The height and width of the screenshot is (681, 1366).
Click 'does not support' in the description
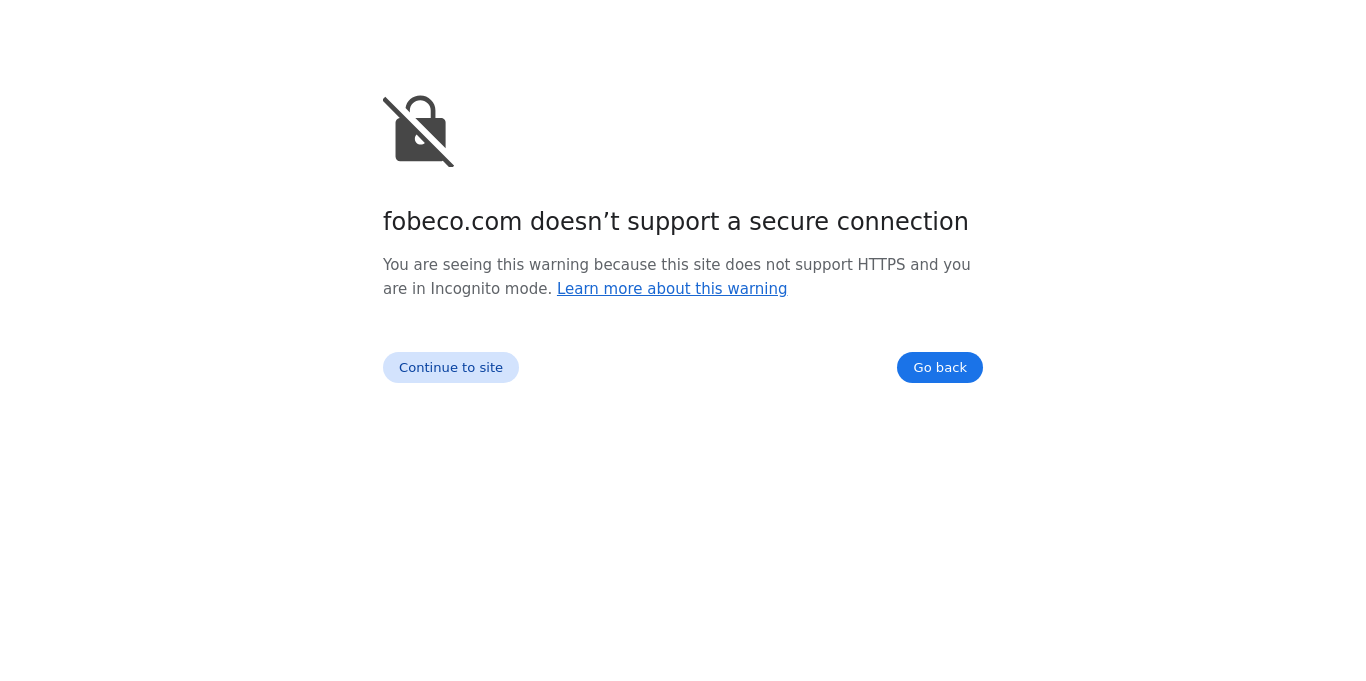click(x=789, y=265)
